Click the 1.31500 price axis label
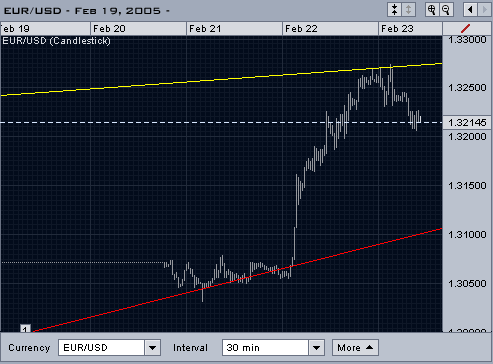 pos(467,186)
